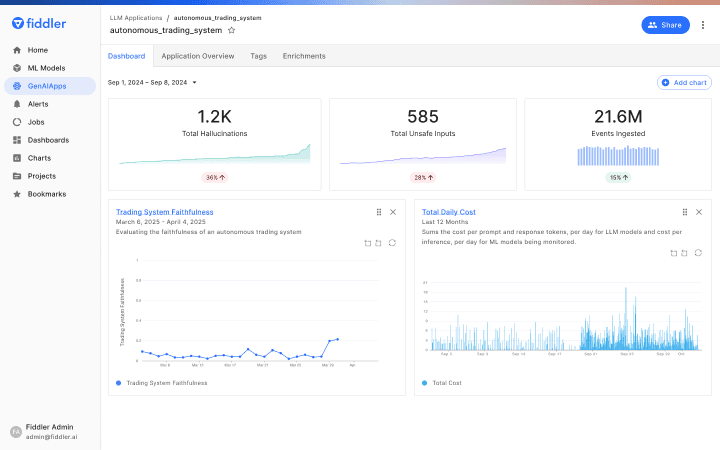The image size is (720, 450).
Task: Click admin@fiddler.ai email text
Action: tap(51, 437)
